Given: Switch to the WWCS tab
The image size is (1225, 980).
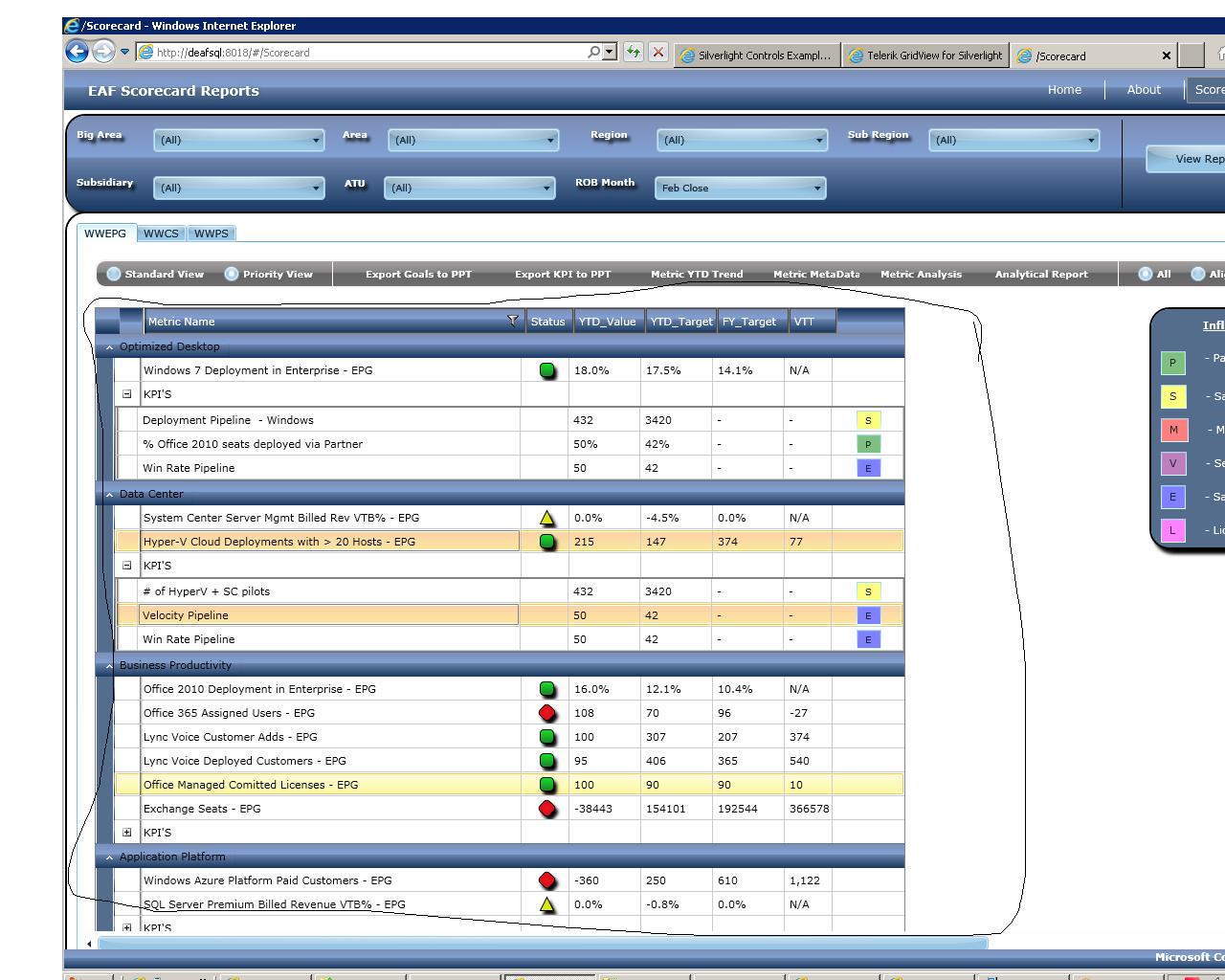Looking at the screenshot, I should 161,234.
